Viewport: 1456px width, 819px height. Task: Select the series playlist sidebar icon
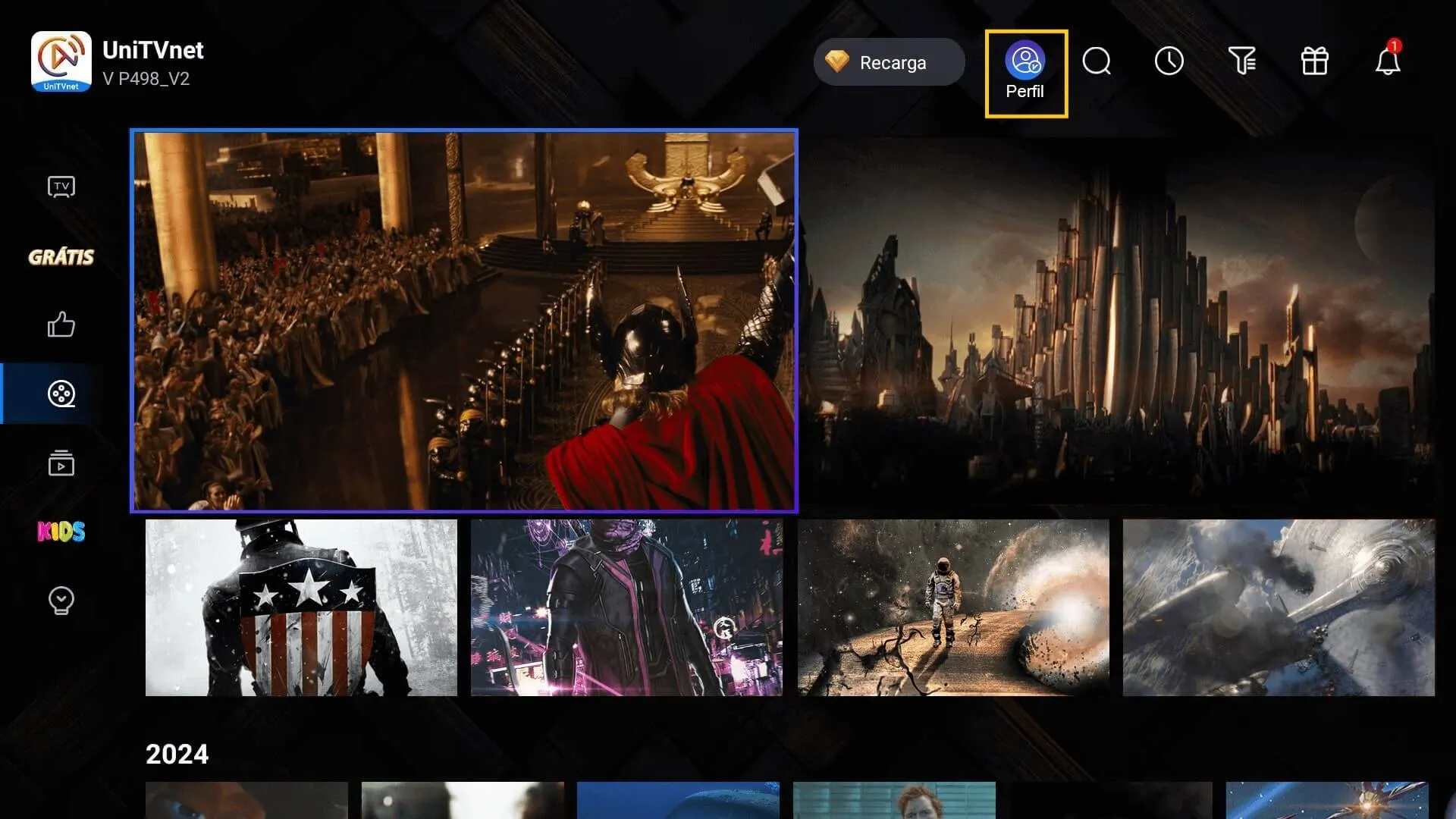coord(61,463)
